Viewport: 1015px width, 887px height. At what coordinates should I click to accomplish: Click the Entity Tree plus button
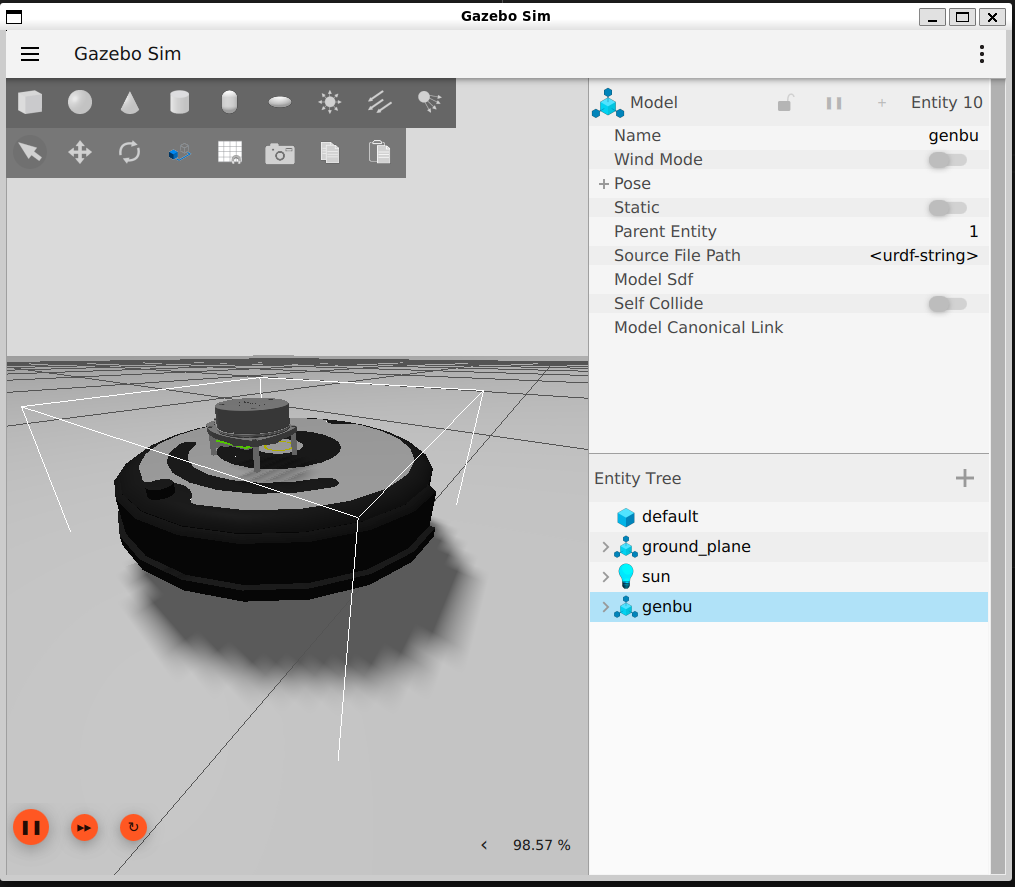(964, 478)
